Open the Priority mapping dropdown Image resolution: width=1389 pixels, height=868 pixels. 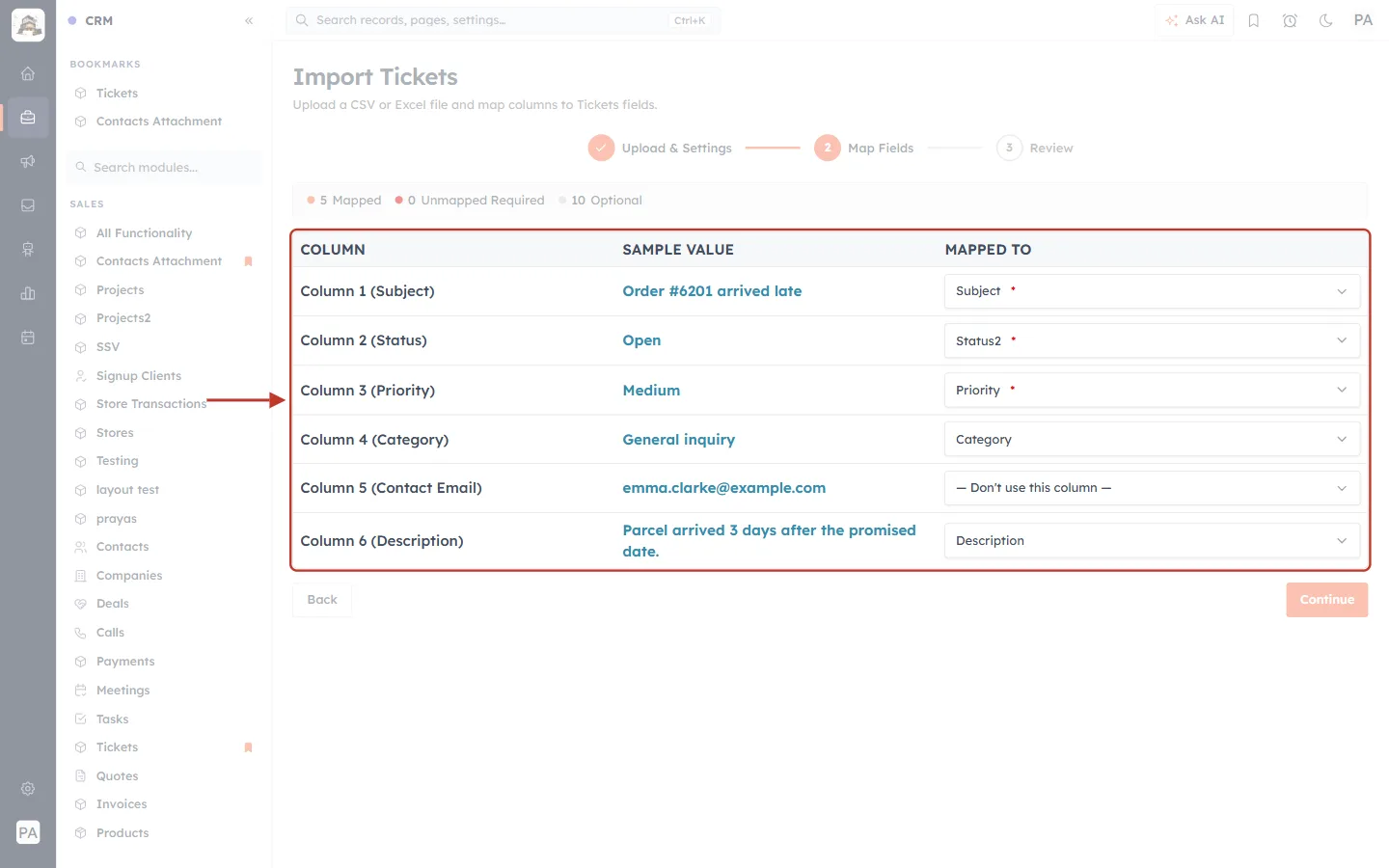tap(1152, 390)
